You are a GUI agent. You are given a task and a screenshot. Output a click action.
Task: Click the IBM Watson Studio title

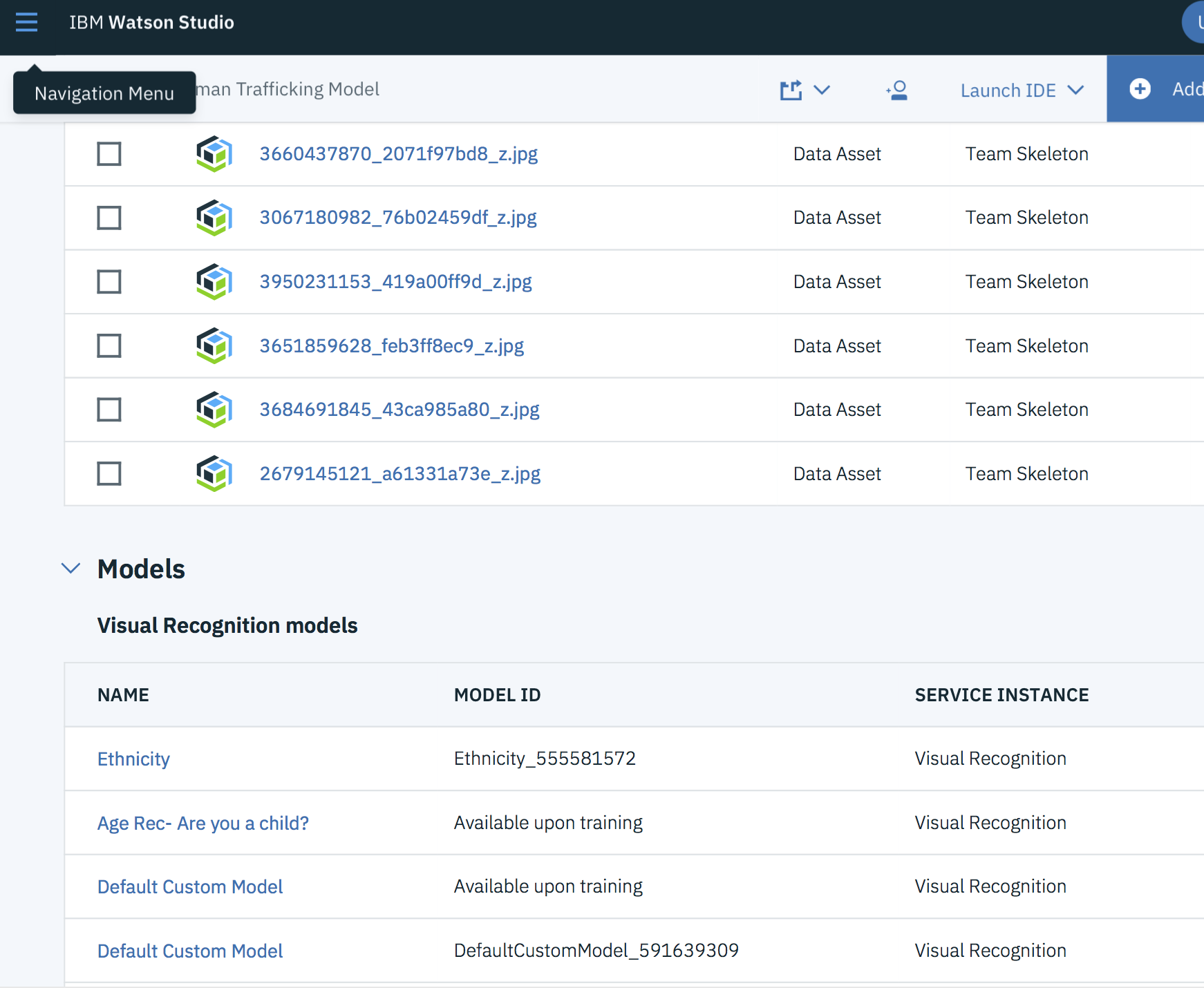[x=151, y=22]
